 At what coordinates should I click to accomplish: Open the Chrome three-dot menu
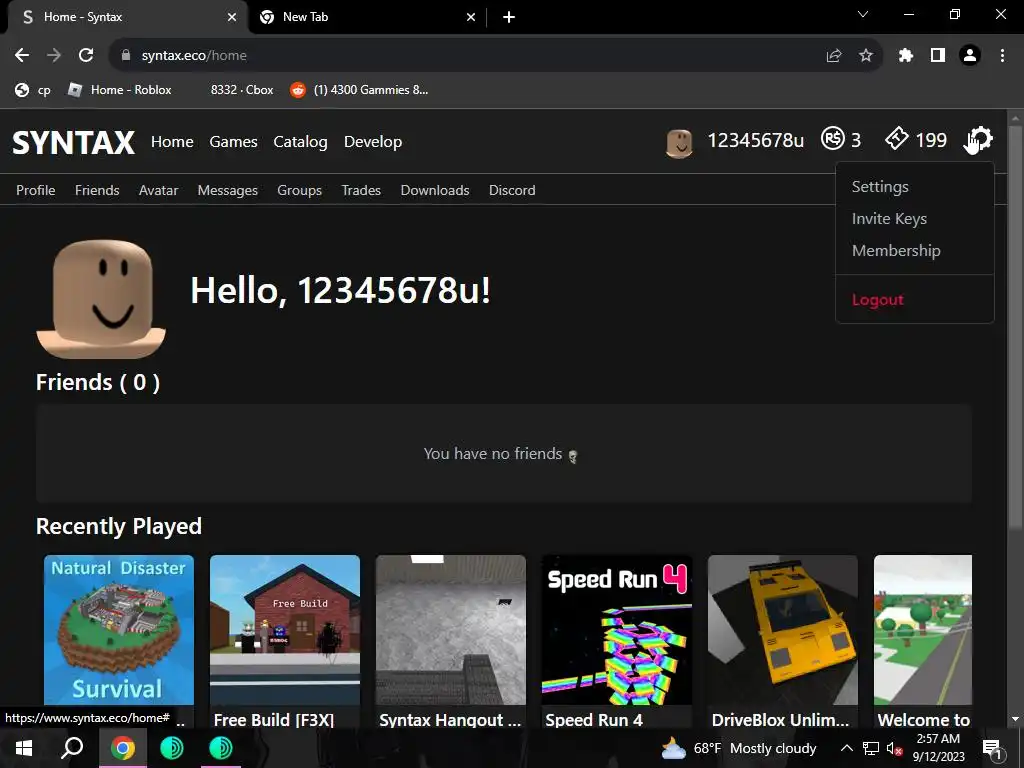[x=1002, y=56]
